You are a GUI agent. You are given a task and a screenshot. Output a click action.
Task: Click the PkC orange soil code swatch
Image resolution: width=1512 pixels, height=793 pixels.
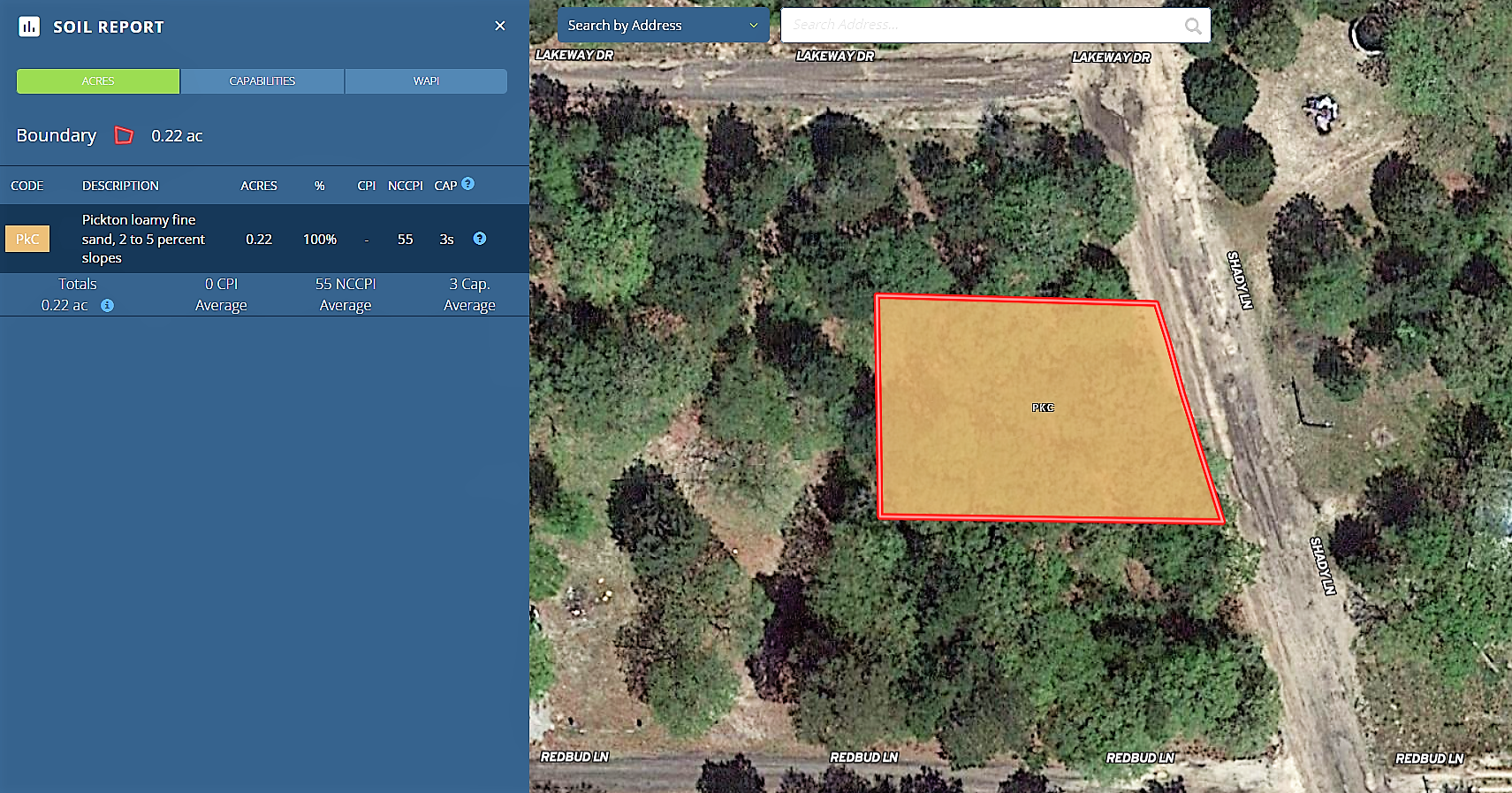[27, 239]
